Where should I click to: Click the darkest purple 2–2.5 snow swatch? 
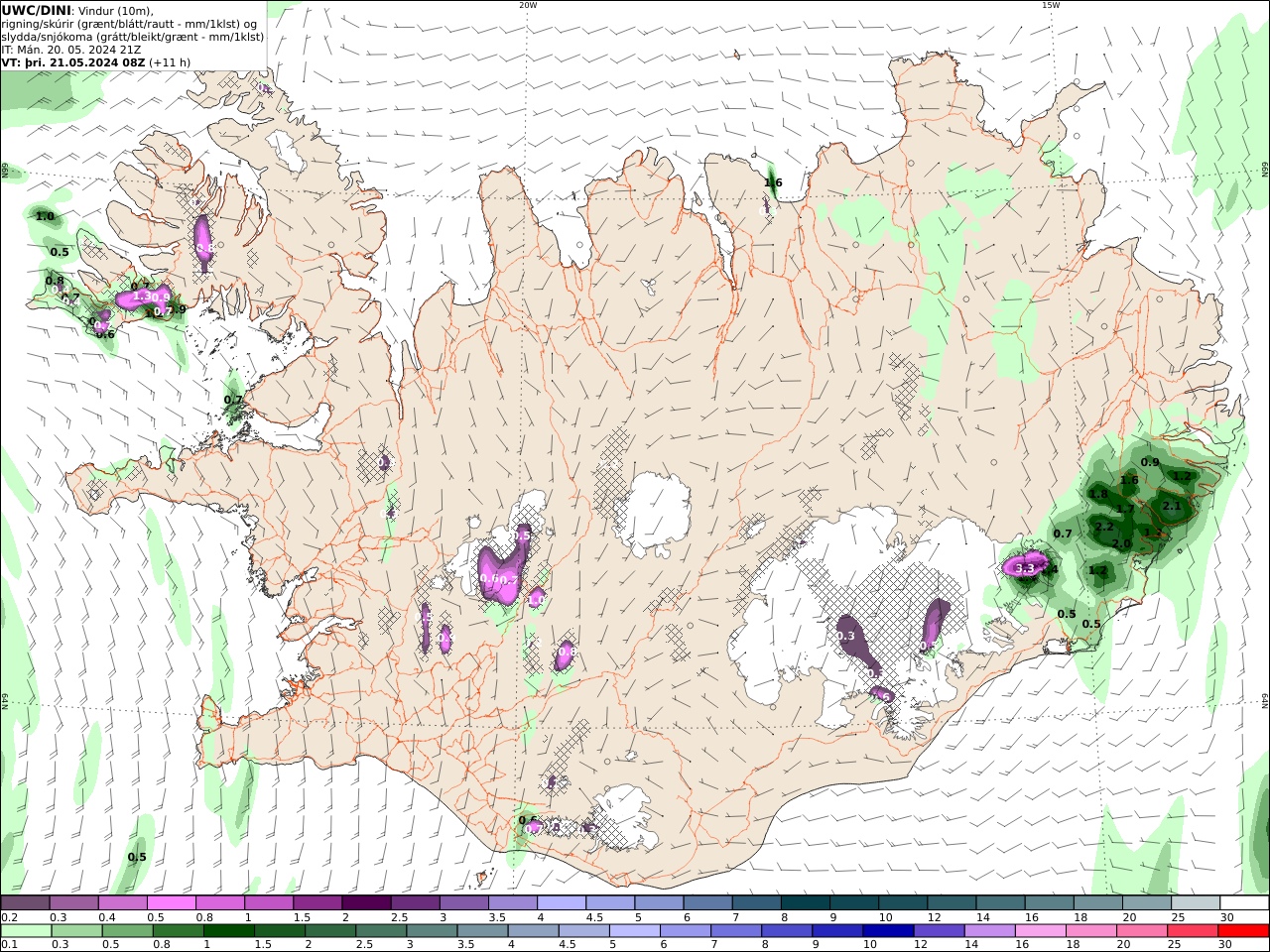coord(366,903)
